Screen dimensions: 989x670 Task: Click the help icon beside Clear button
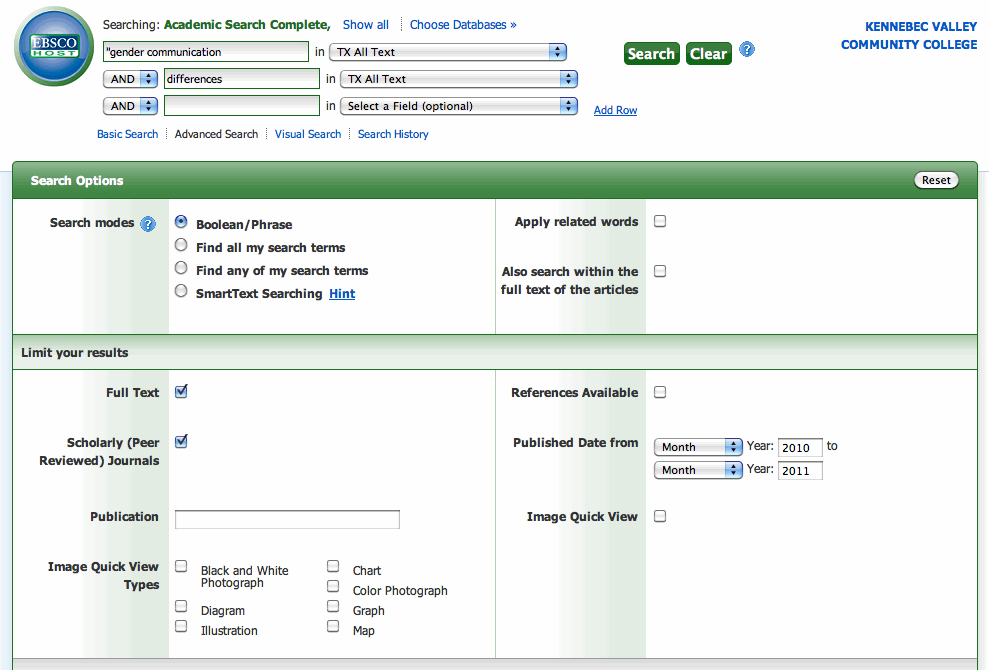click(747, 50)
